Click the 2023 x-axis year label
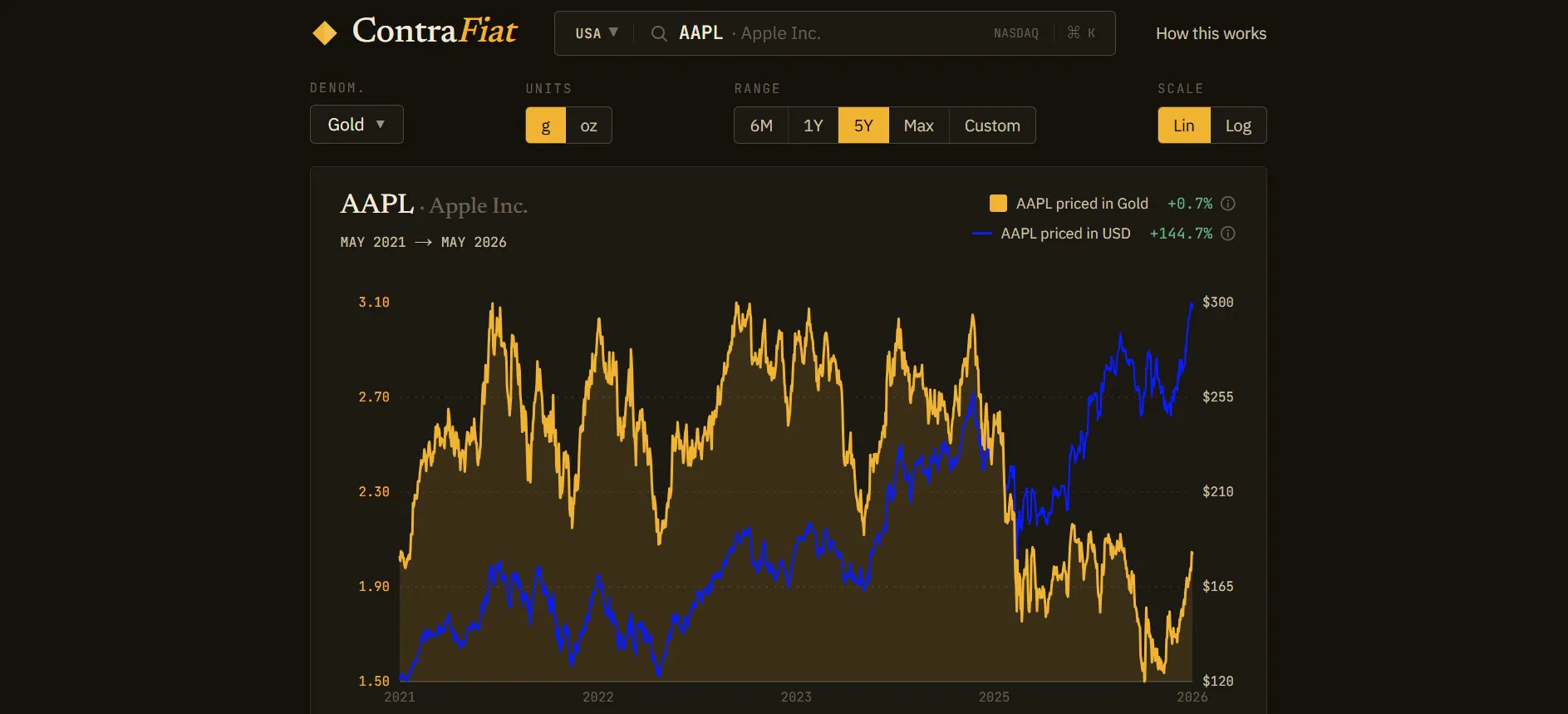1568x714 pixels. [796, 697]
